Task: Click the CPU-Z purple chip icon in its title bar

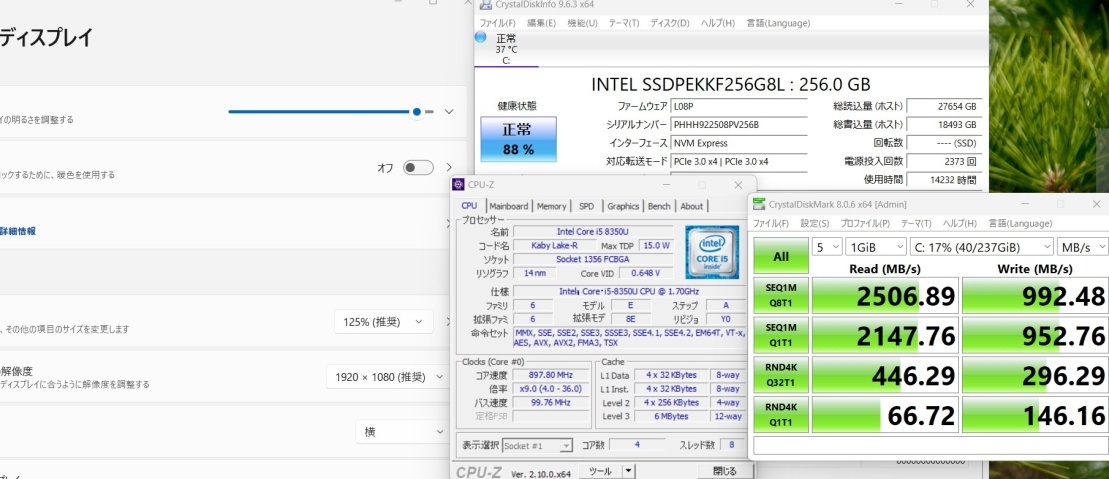Action: point(458,185)
